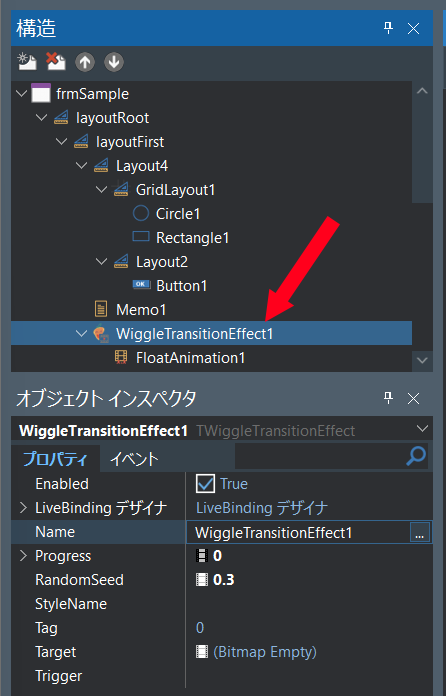The height and width of the screenshot is (696, 446).
Task: Click the ellipsis button beside Name field
Action: point(420,532)
